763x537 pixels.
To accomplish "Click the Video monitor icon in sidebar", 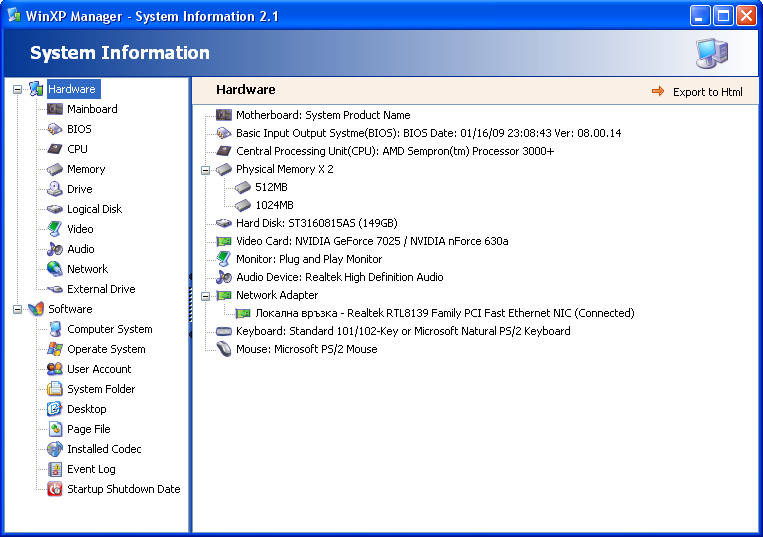I will coord(54,229).
